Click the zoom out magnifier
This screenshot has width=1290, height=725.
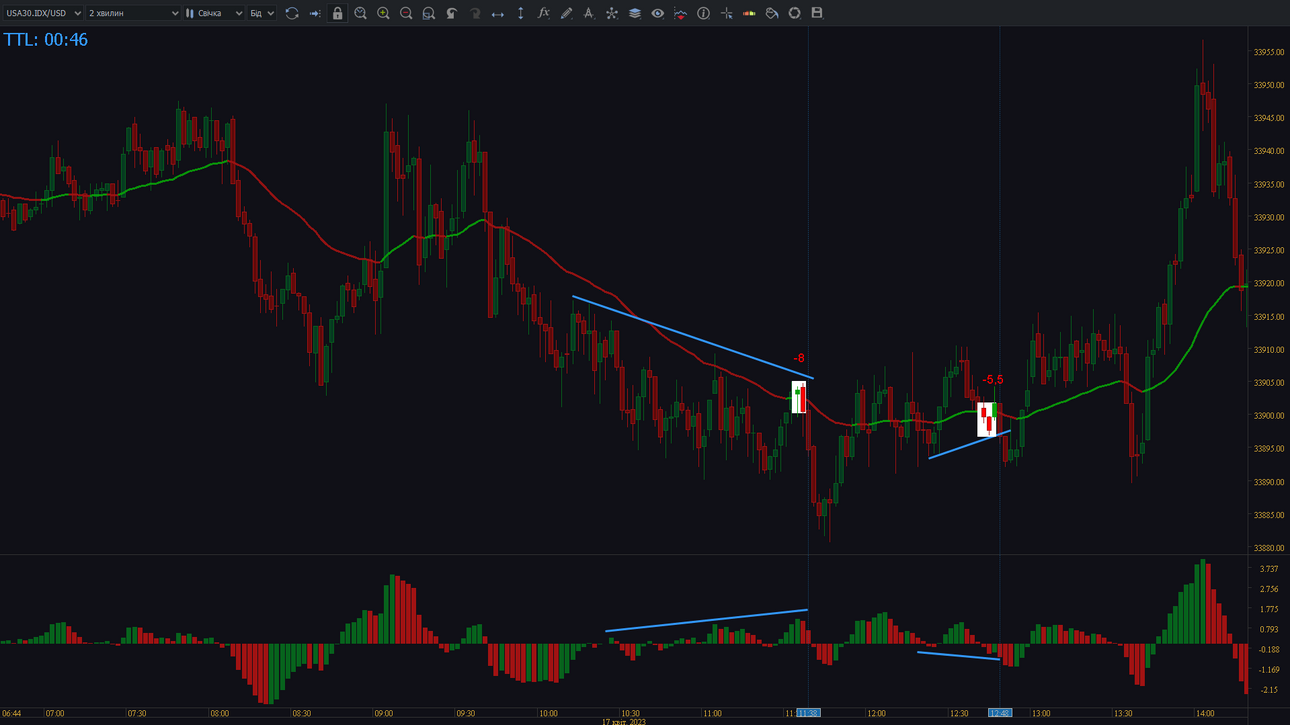(x=406, y=13)
